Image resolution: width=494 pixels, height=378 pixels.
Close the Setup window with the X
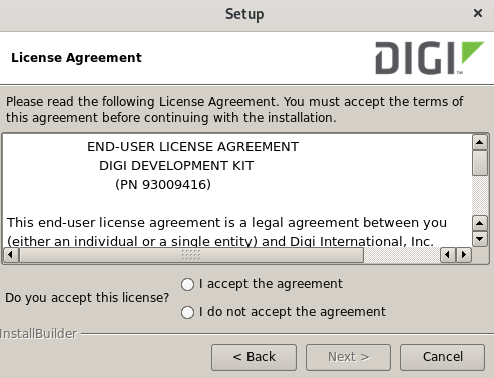click(x=478, y=13)
